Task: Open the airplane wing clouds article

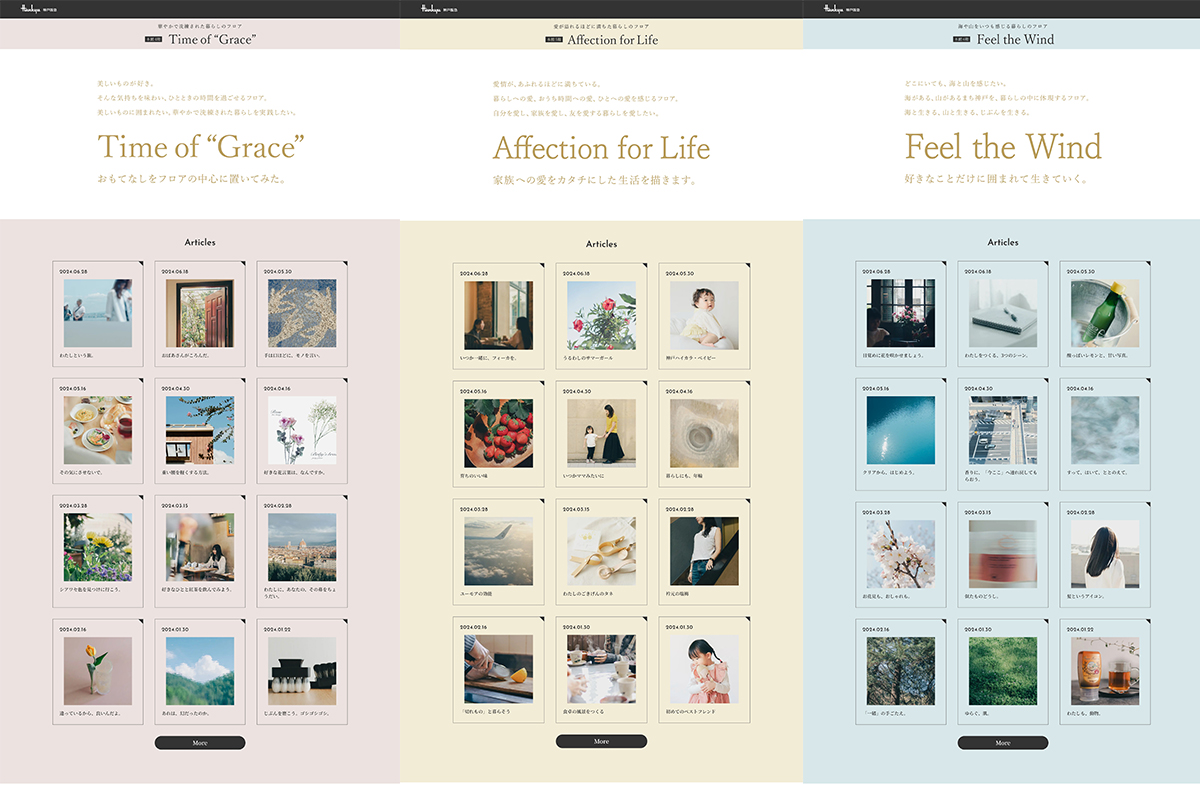Action: tap(498, 551)
